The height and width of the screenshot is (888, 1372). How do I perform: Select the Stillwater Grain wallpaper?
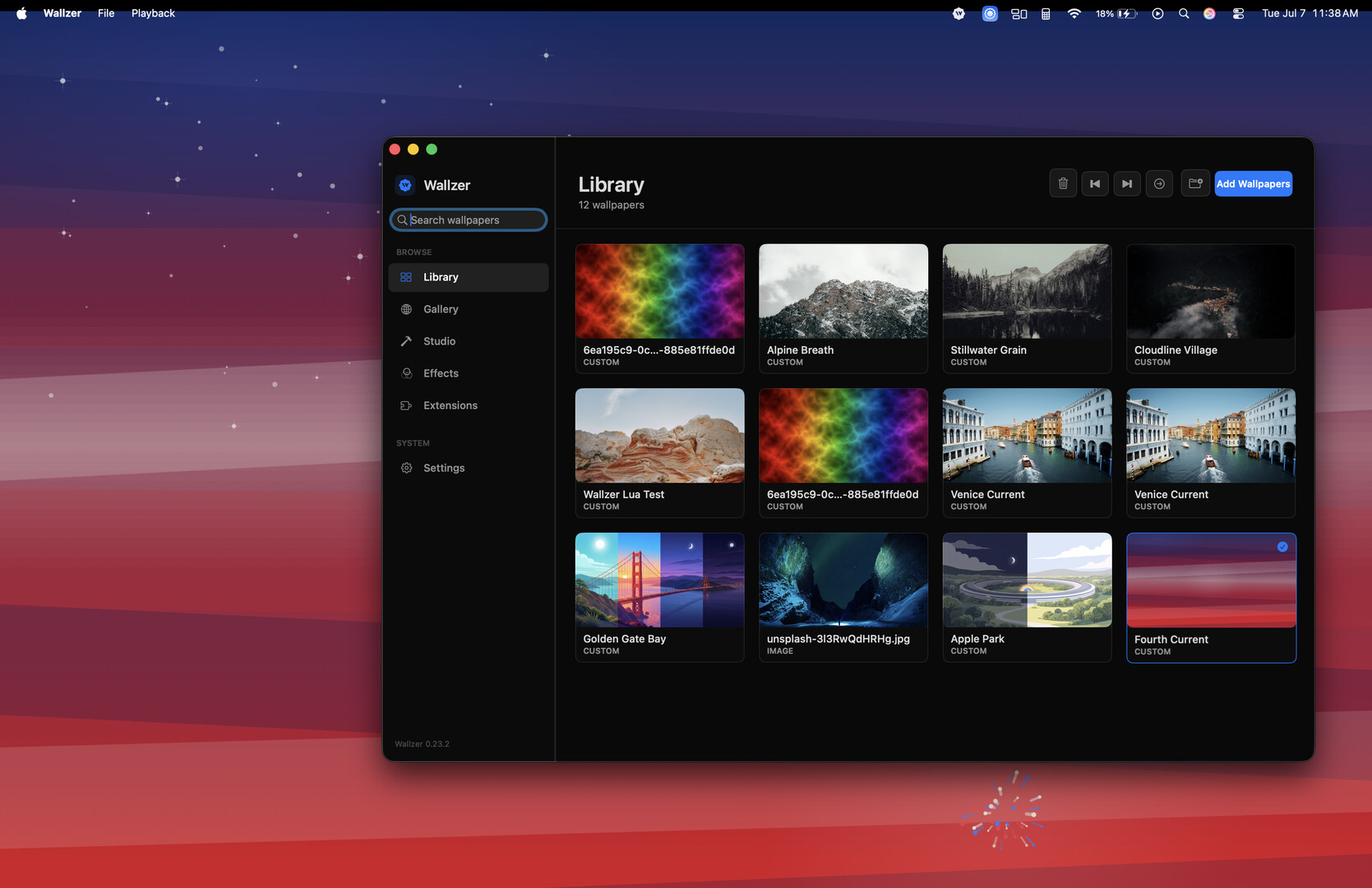pyautogui.click(x=1027, y=308)
